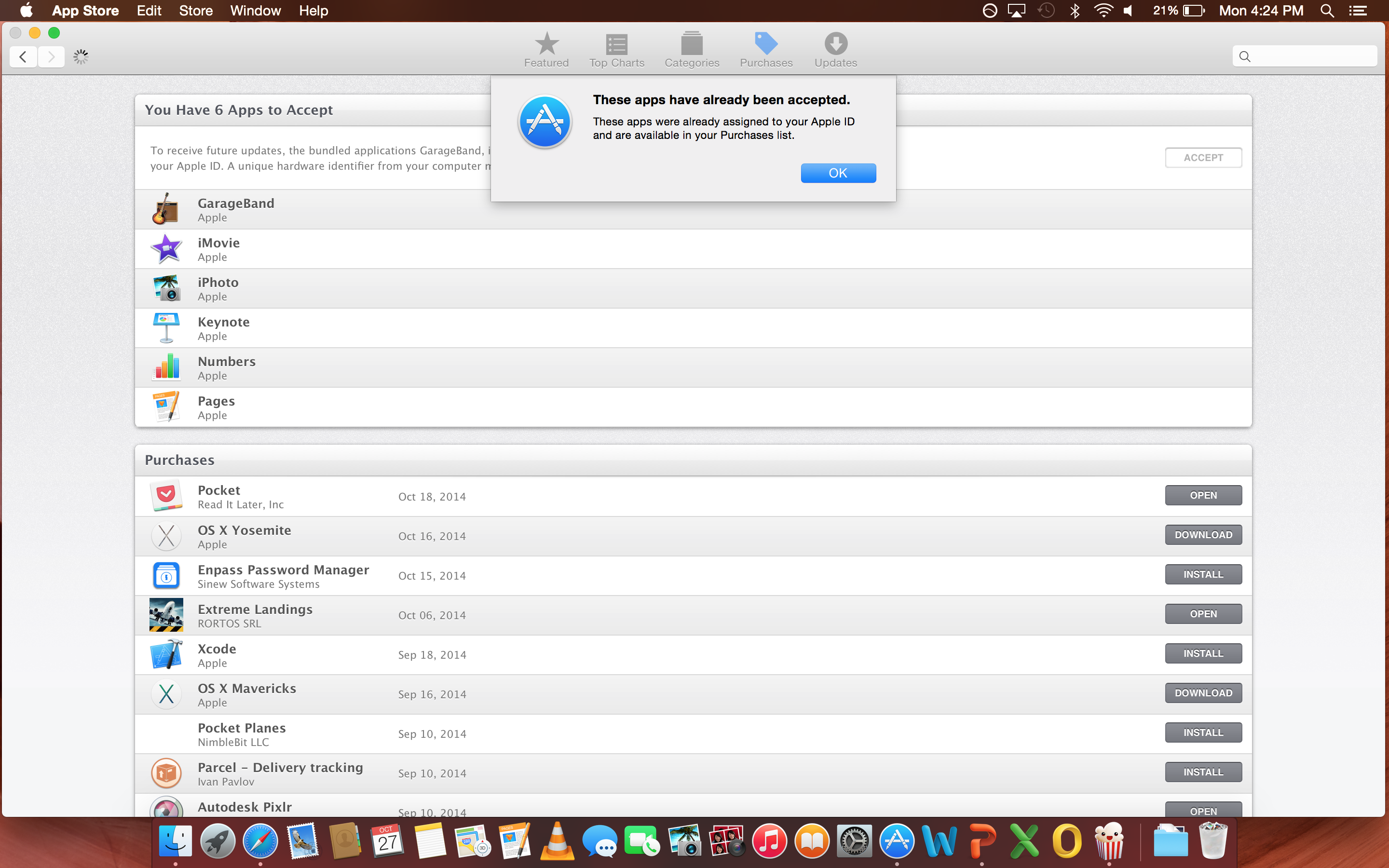Click the OS X Yosemite icon
Viewport: 1389px width, 868px height.
coord(166,536)
